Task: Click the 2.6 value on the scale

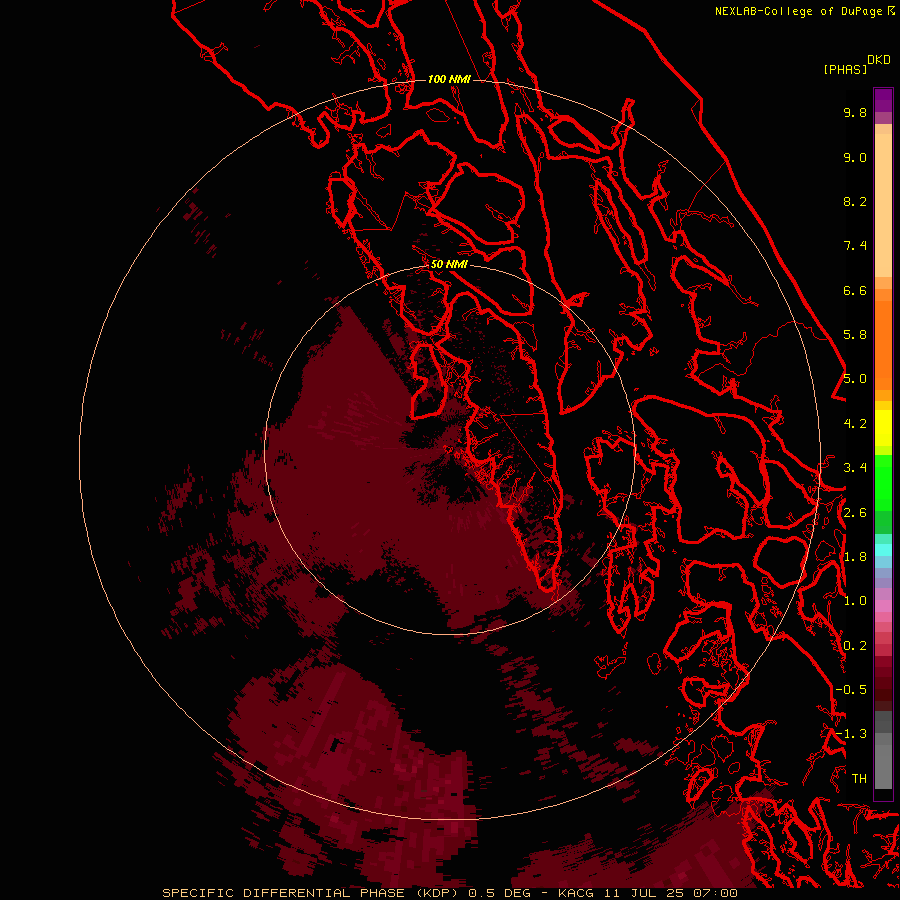Action: [x=855, y=513]
